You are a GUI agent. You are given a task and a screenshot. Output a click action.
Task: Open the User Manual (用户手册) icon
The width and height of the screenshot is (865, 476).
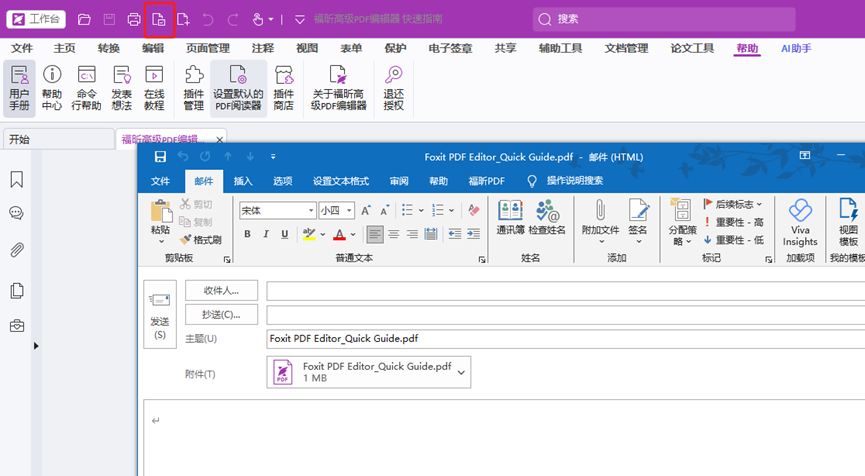[x=19, y=88]
